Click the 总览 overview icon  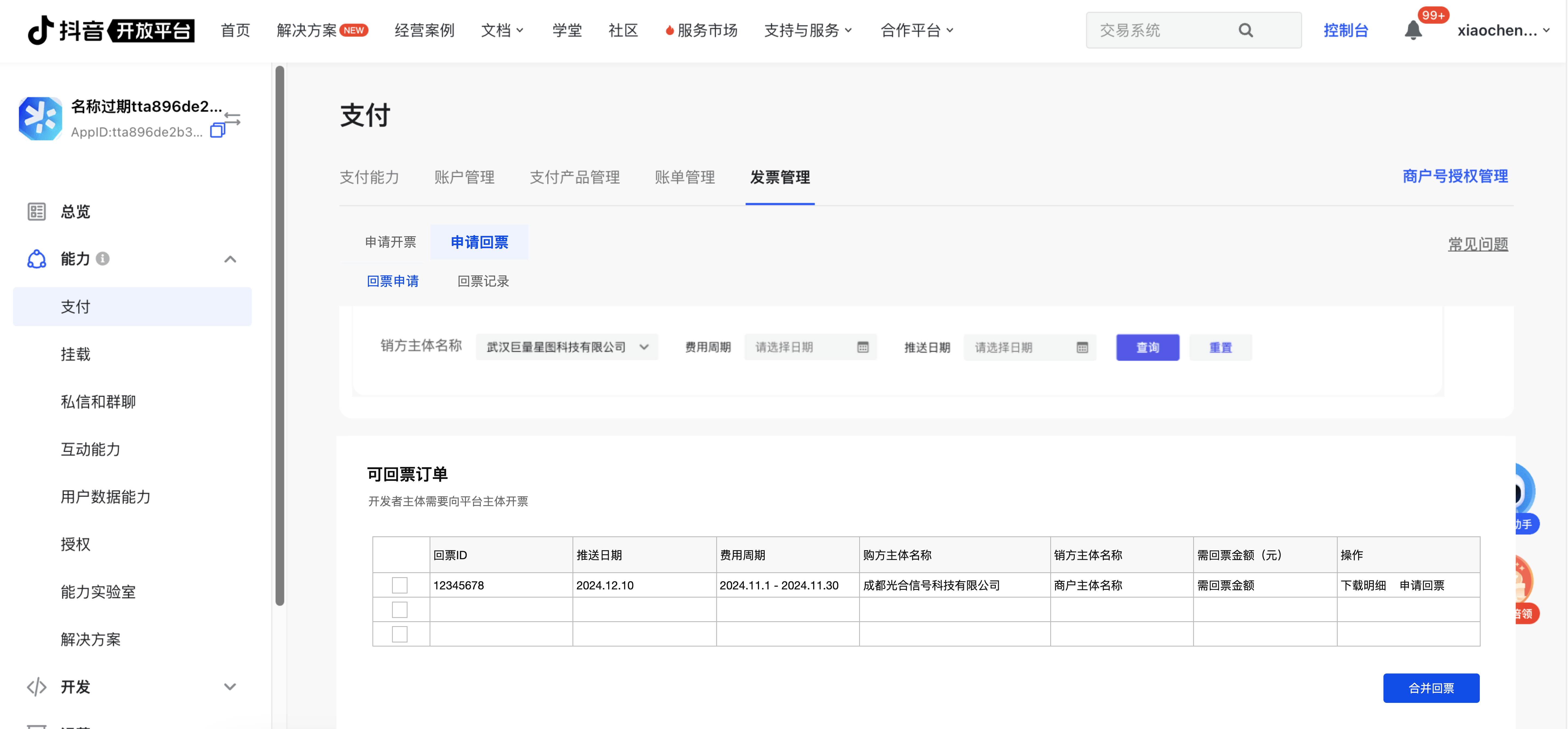(36, 211)
